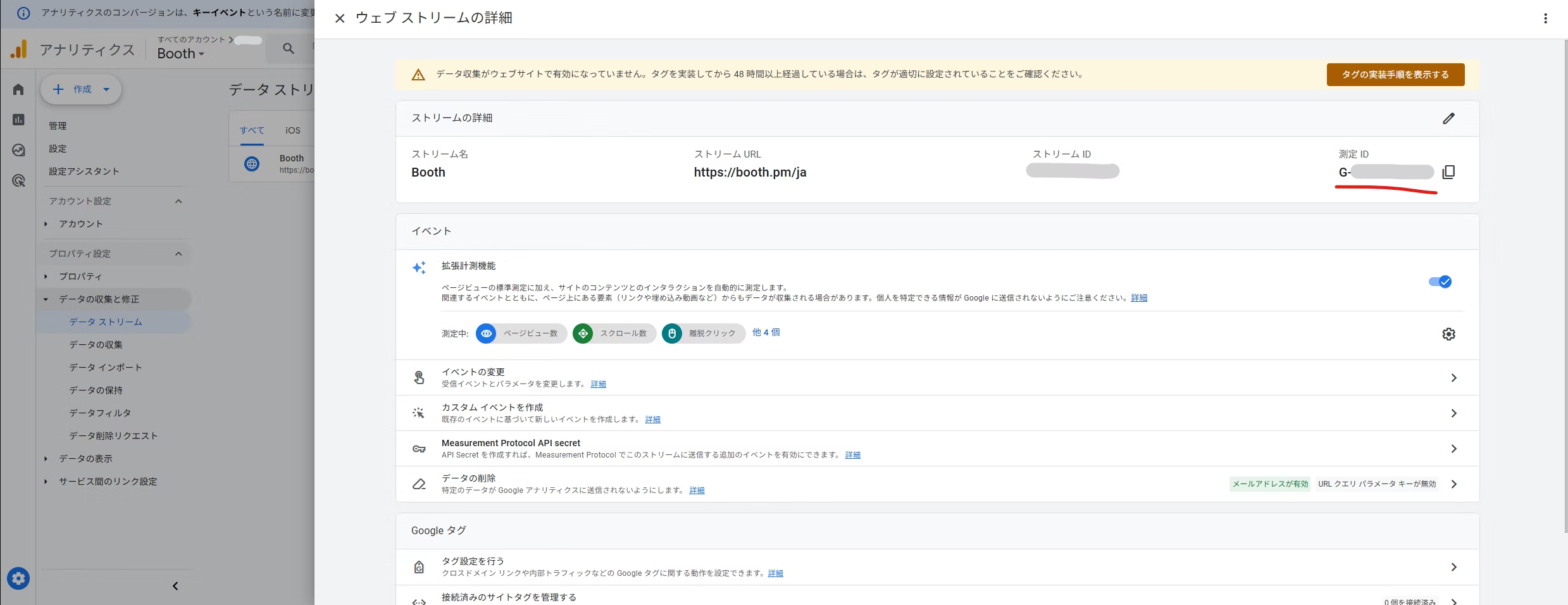Collapse the sidebar with the left chevron

point(175,586)
